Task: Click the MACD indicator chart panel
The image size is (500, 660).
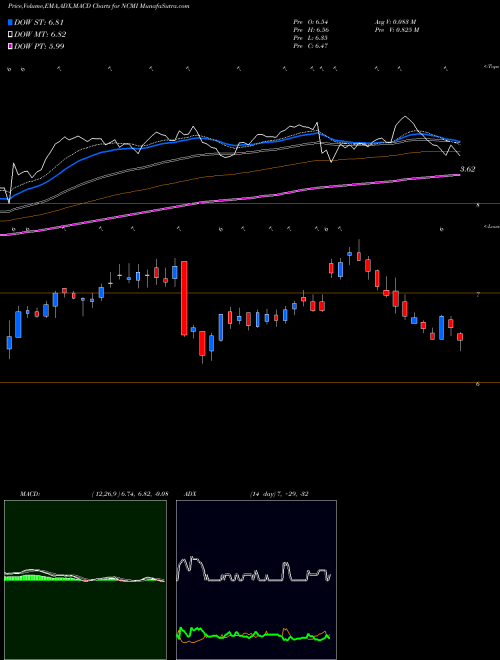Action: pos(85,580)
